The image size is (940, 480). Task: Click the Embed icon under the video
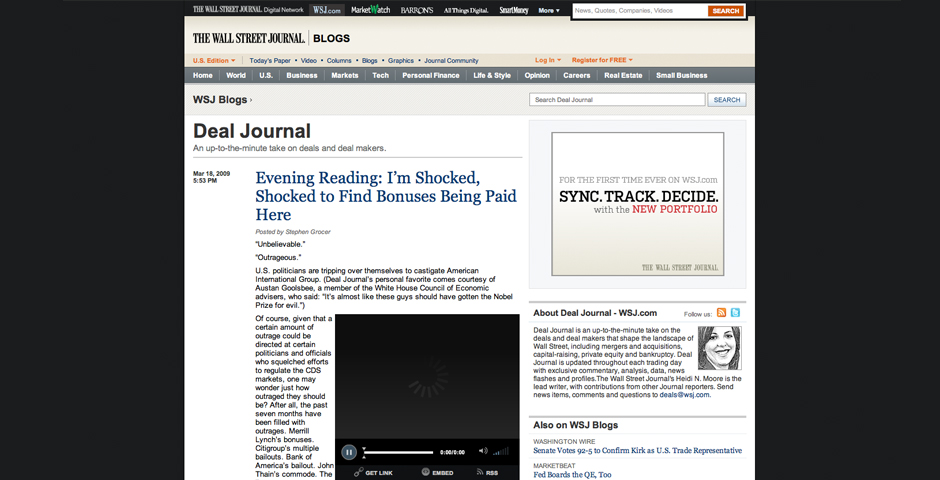point(426,472)
